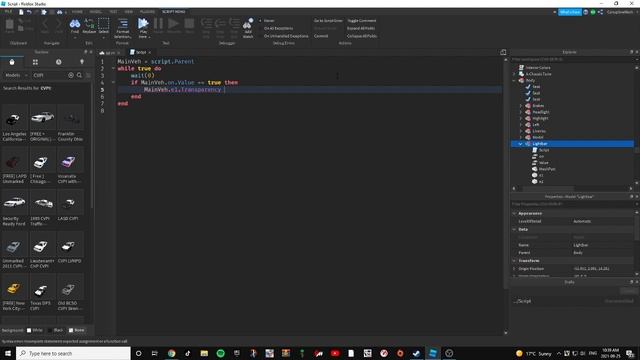Open YouTube app from the taskbar
Viewport: 640px width, 360px height.
[335, 353]
